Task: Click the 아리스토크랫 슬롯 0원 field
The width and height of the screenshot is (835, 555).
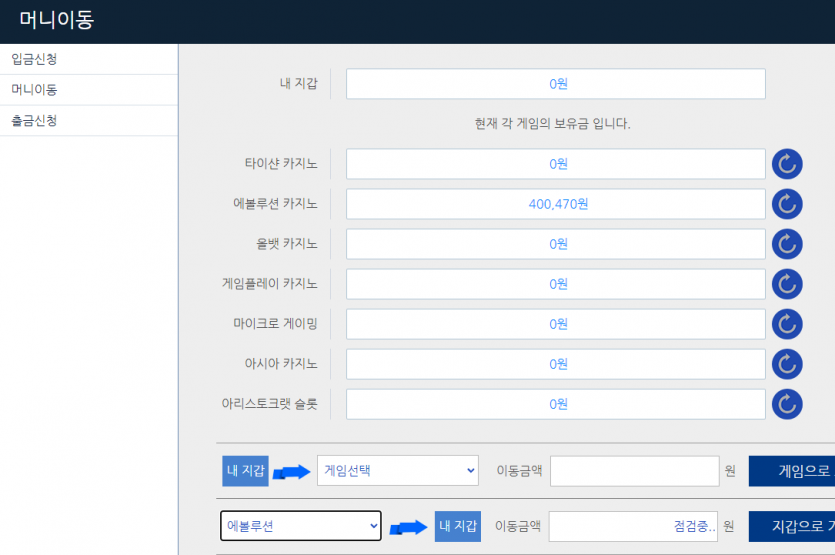Action: 556,404
